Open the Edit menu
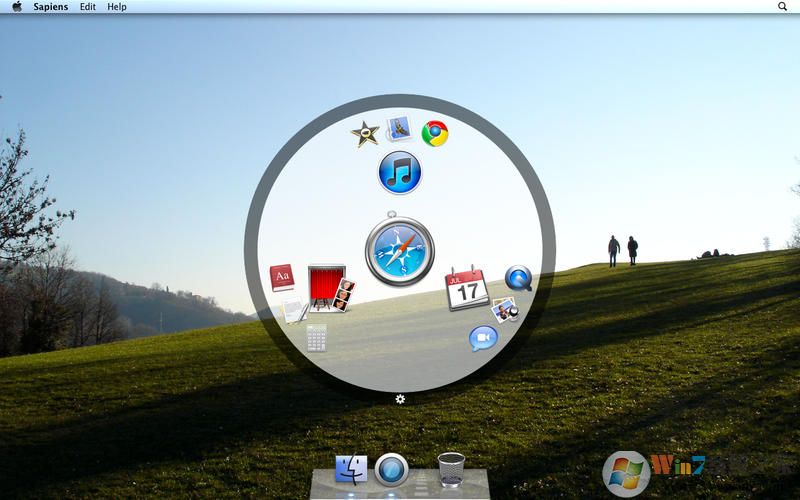This screenshot has width=800, height=500. point(88,7)
